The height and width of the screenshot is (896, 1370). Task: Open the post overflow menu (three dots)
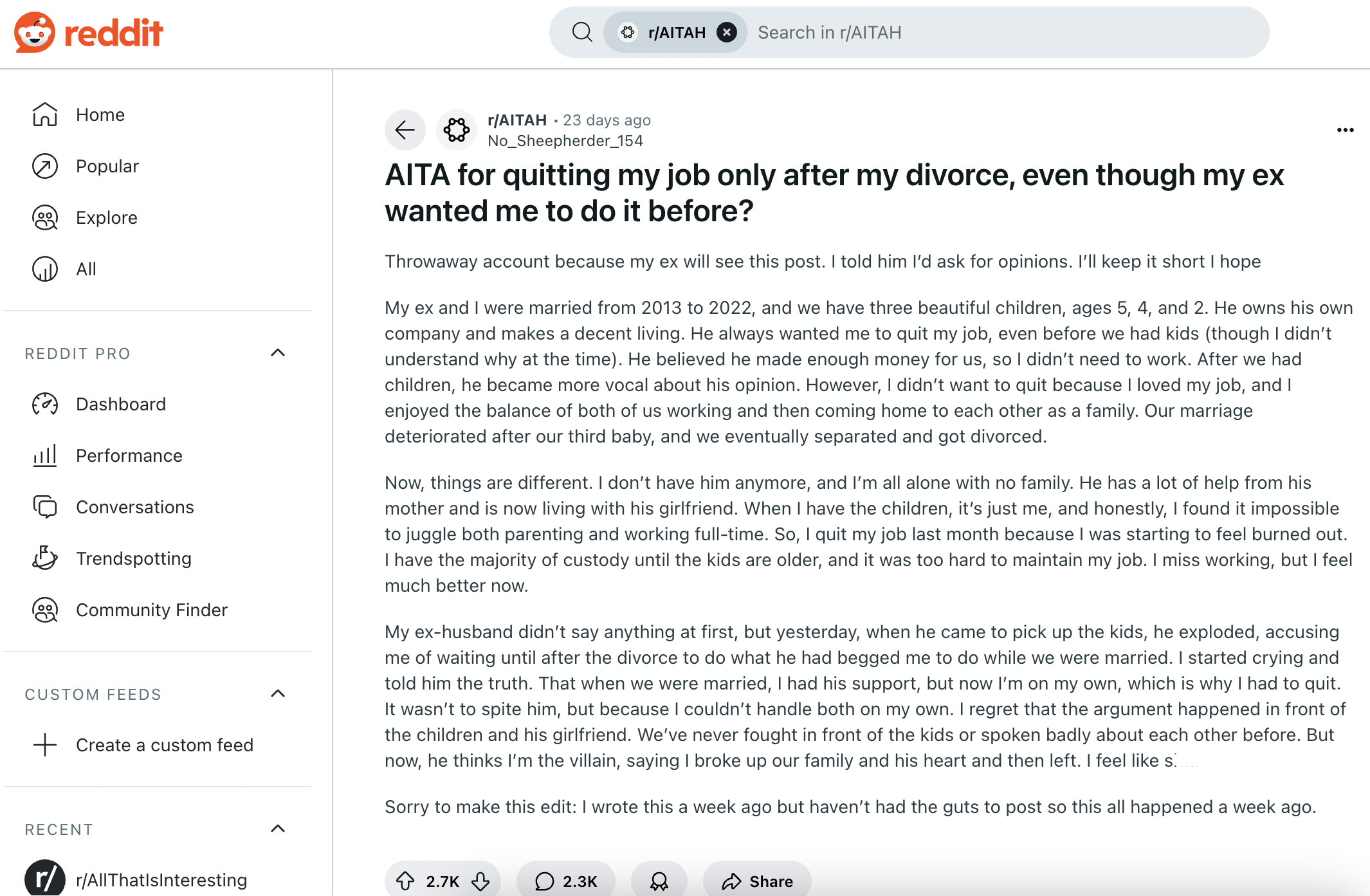pyautogui.click(x=1345, y=130)
